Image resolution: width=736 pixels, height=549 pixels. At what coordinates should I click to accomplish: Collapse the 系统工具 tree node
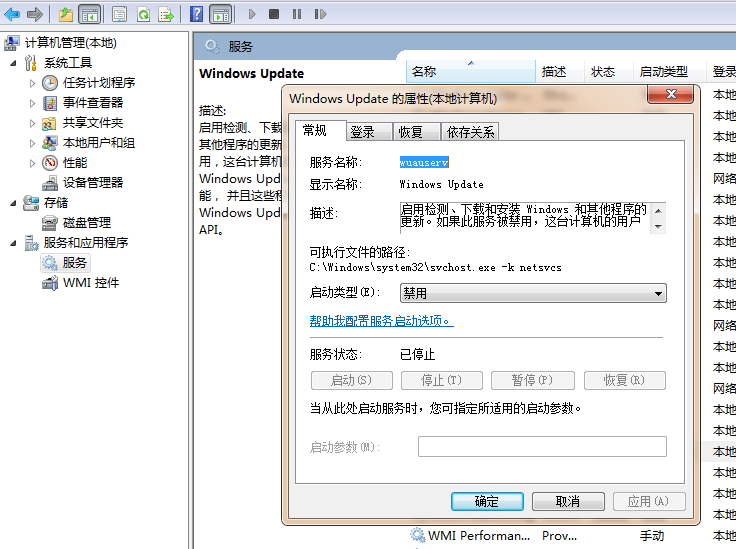(x=13, y=63)
